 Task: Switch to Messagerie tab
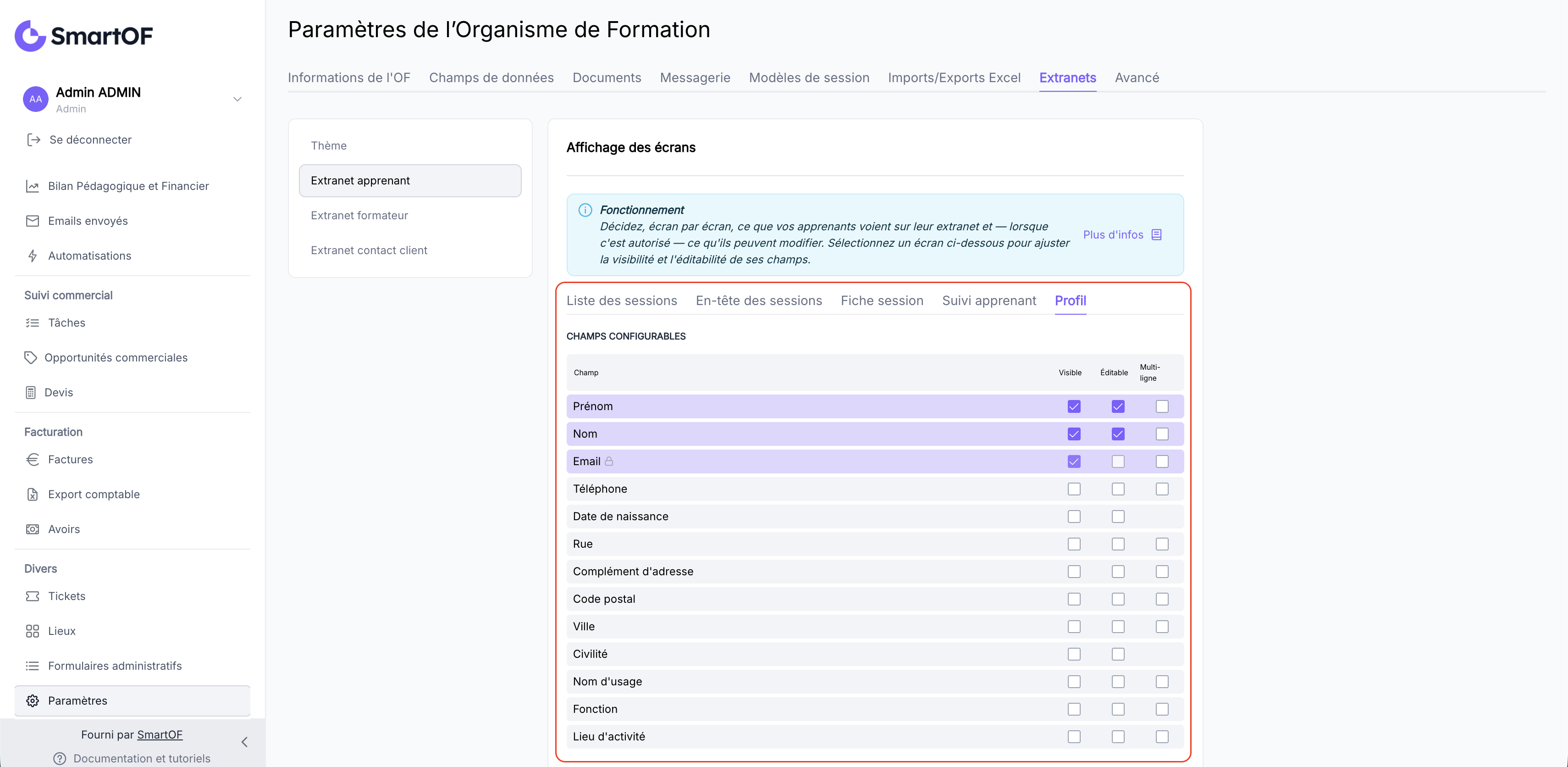click(x=695, y=78)
